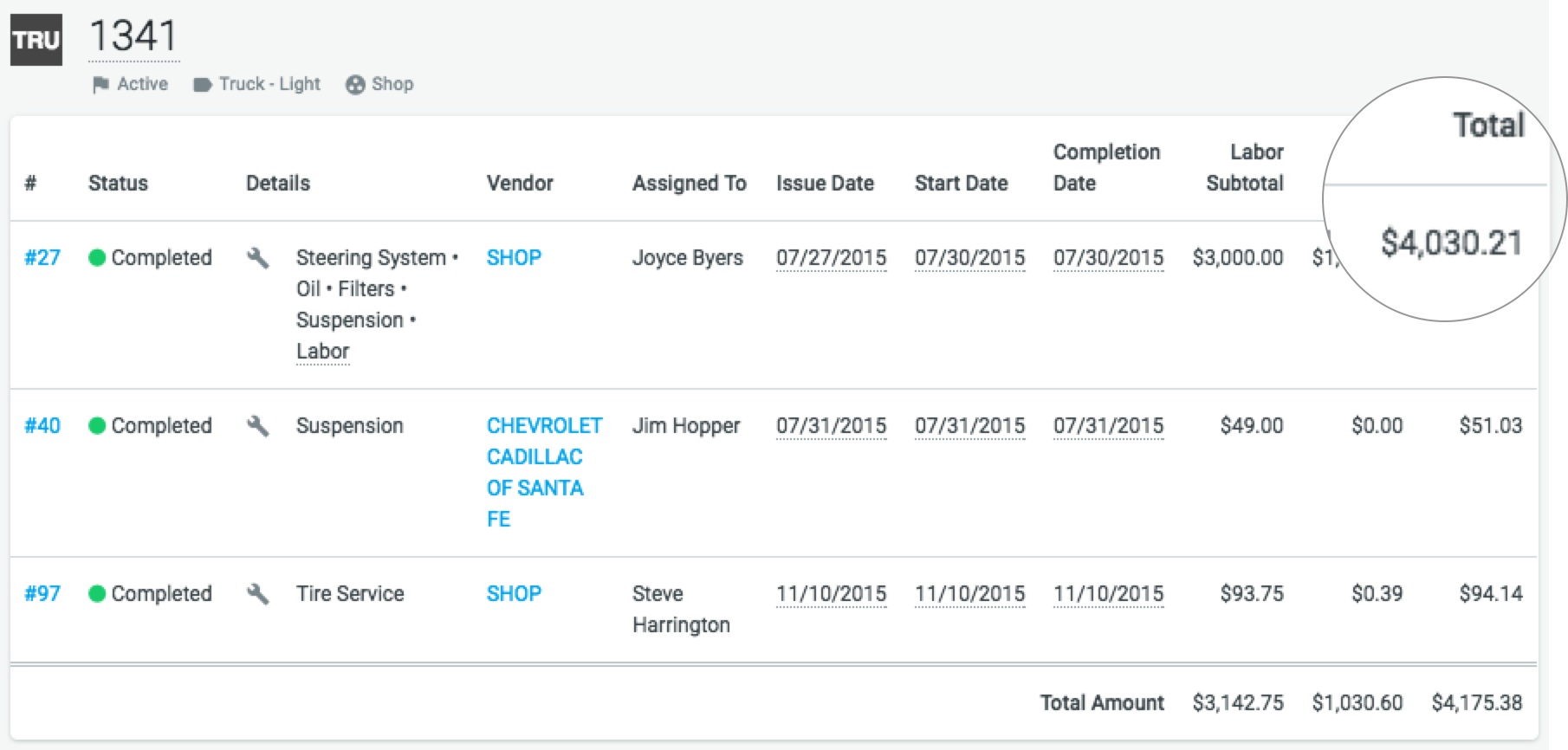
Task: Open work order #27
Action: pos(42,258)
